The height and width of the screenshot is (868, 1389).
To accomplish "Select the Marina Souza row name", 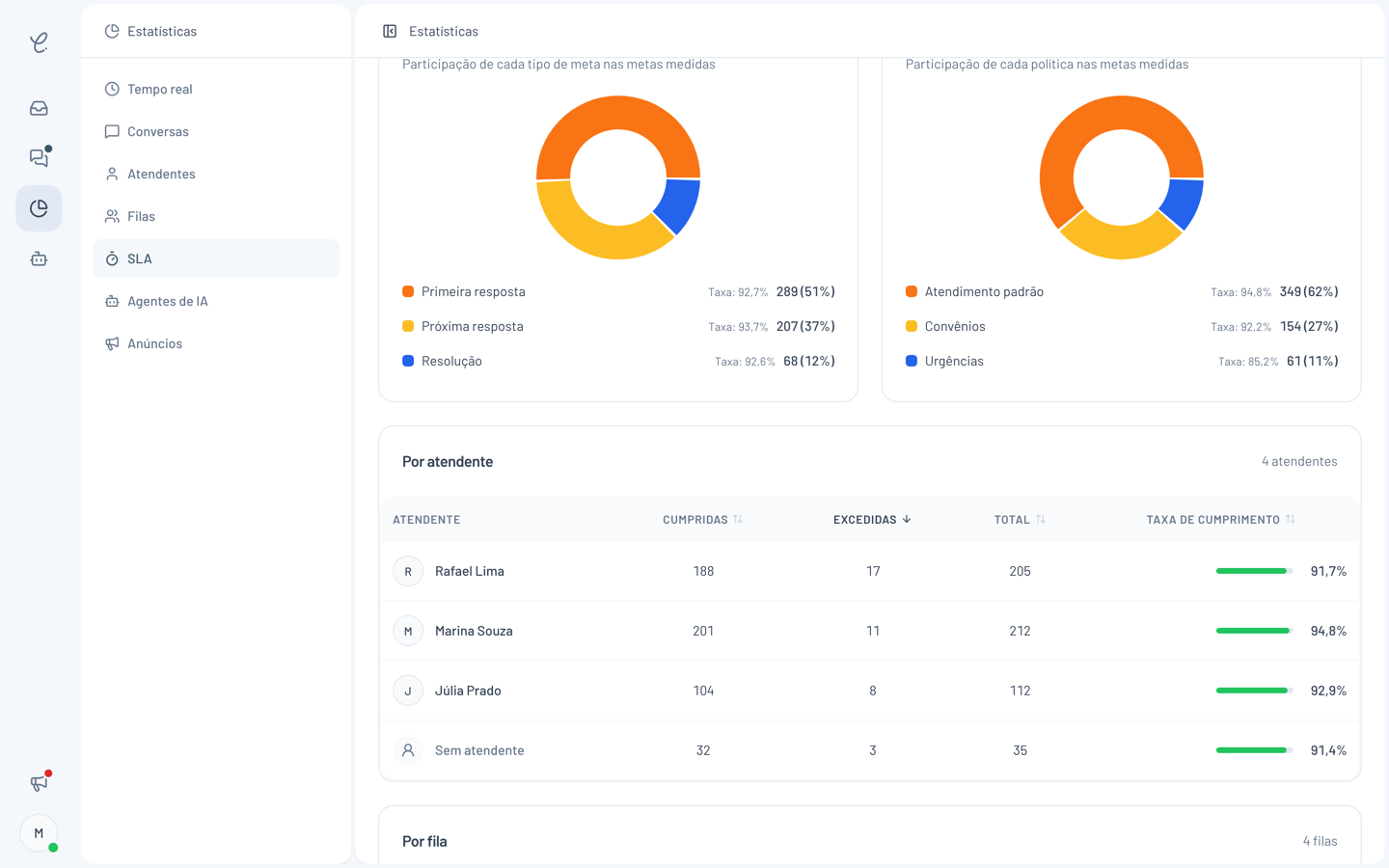I will coord(474,631).
